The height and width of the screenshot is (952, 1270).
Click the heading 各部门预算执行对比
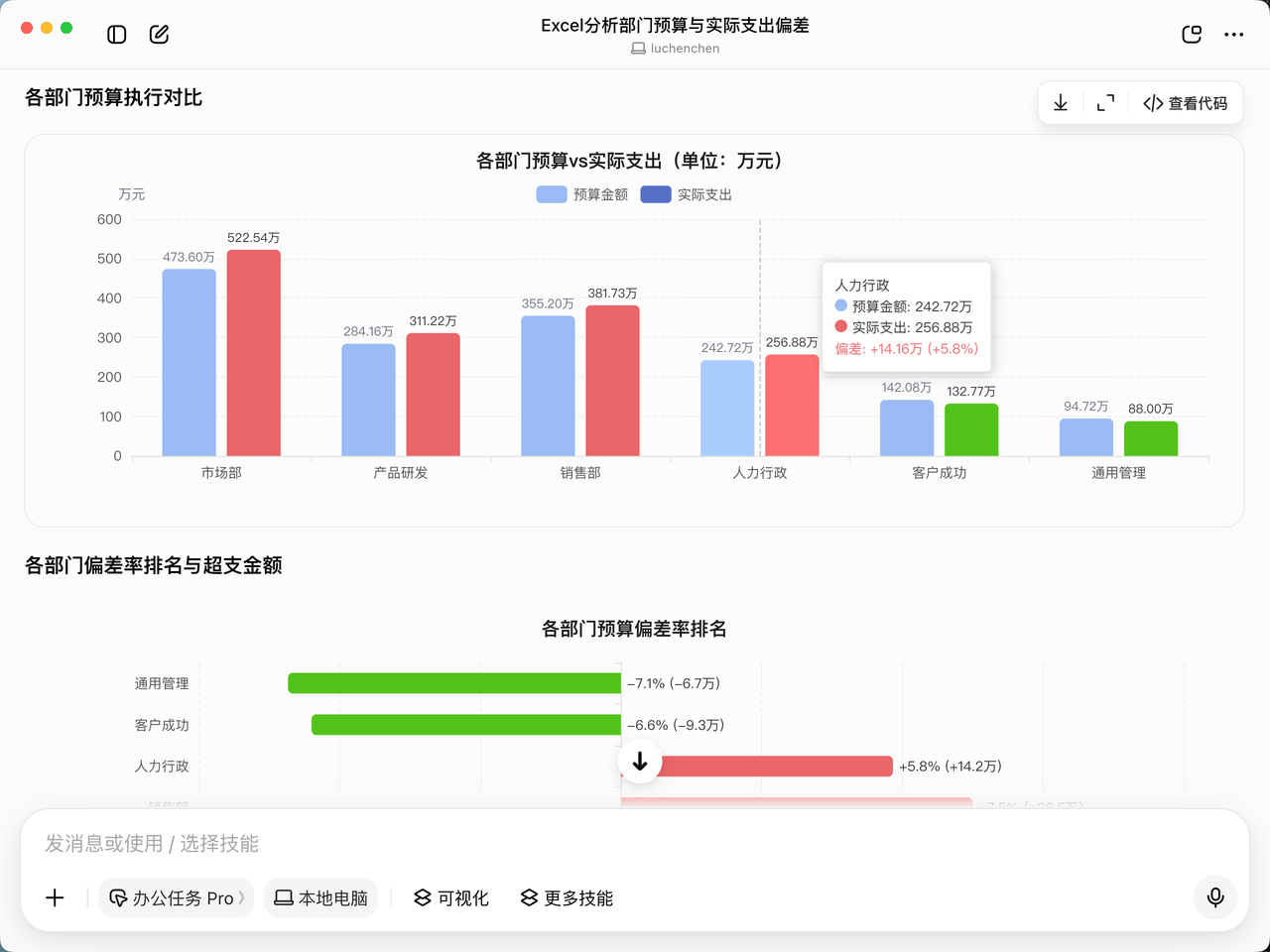coord(113,97)
